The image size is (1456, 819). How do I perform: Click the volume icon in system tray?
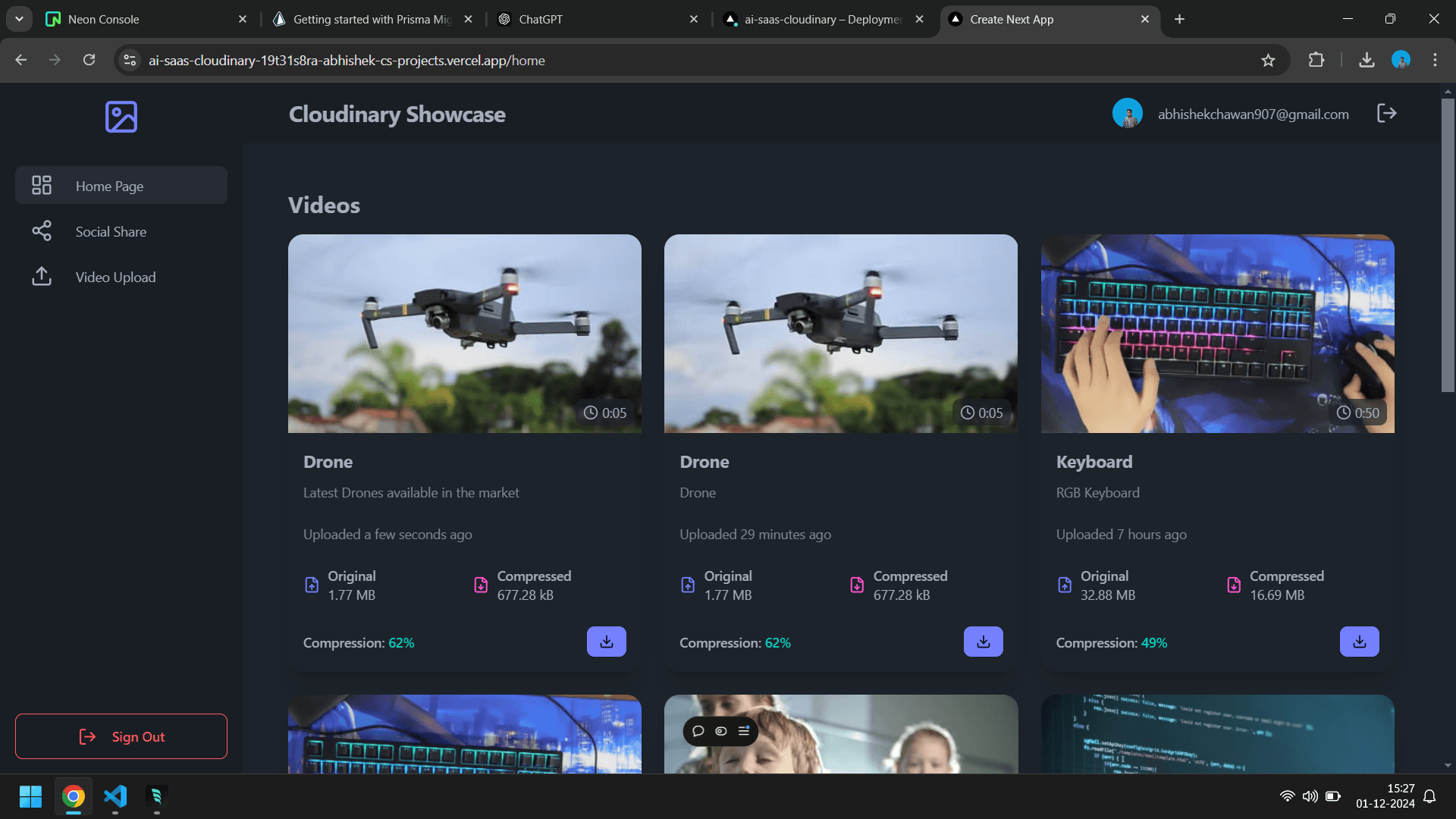point(1310,796)
